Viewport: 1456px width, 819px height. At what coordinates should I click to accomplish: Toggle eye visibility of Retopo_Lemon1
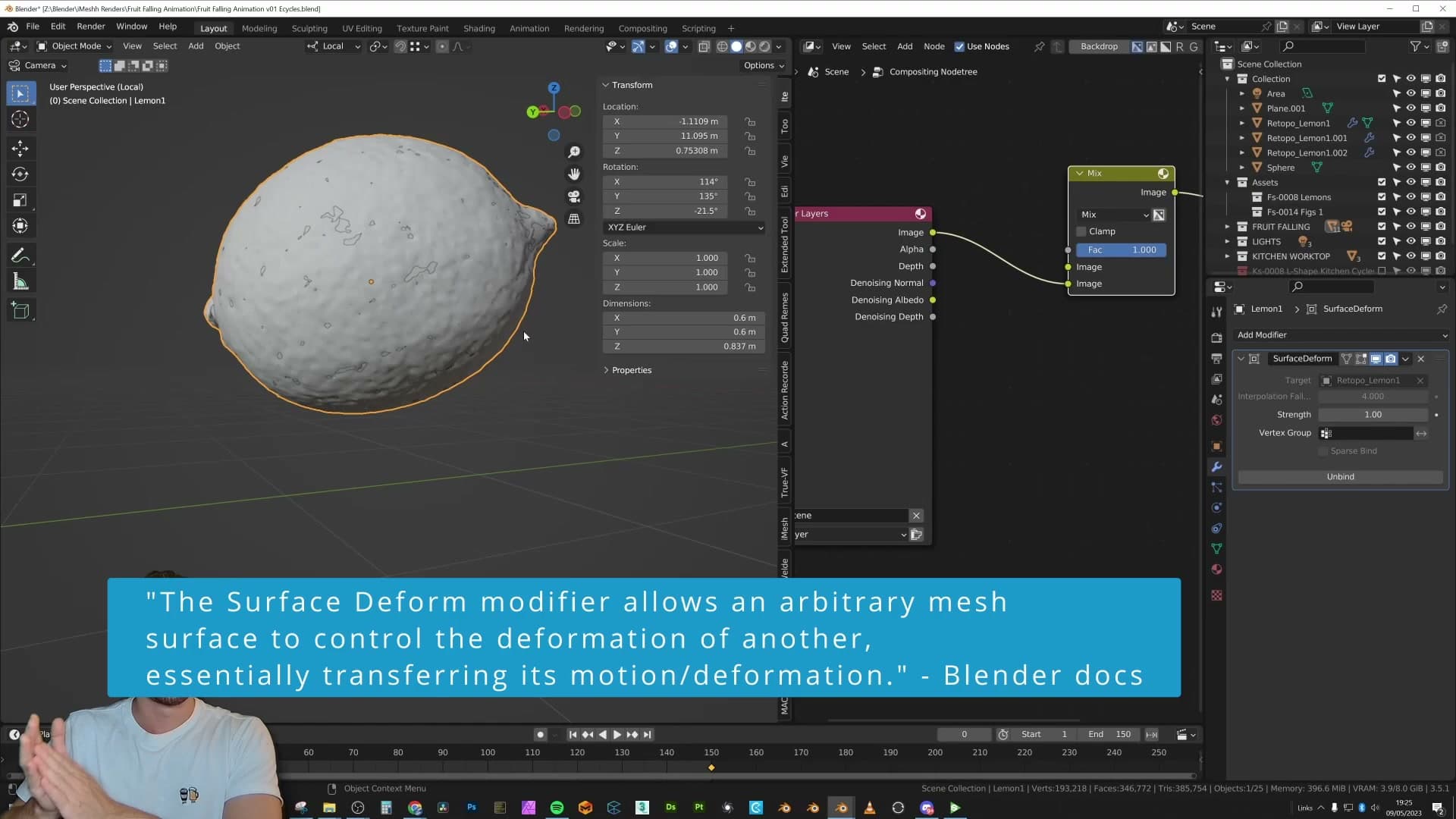[1410, 123]
